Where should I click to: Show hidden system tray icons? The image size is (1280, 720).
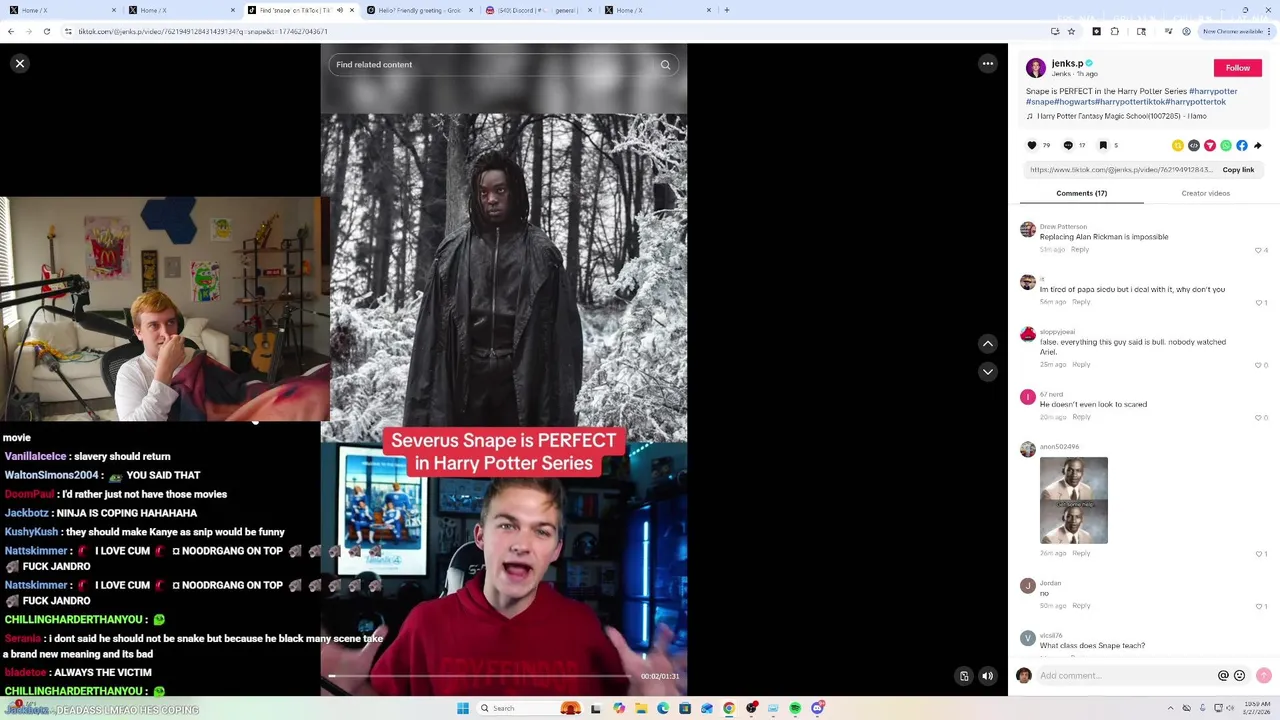[1173, 709]
